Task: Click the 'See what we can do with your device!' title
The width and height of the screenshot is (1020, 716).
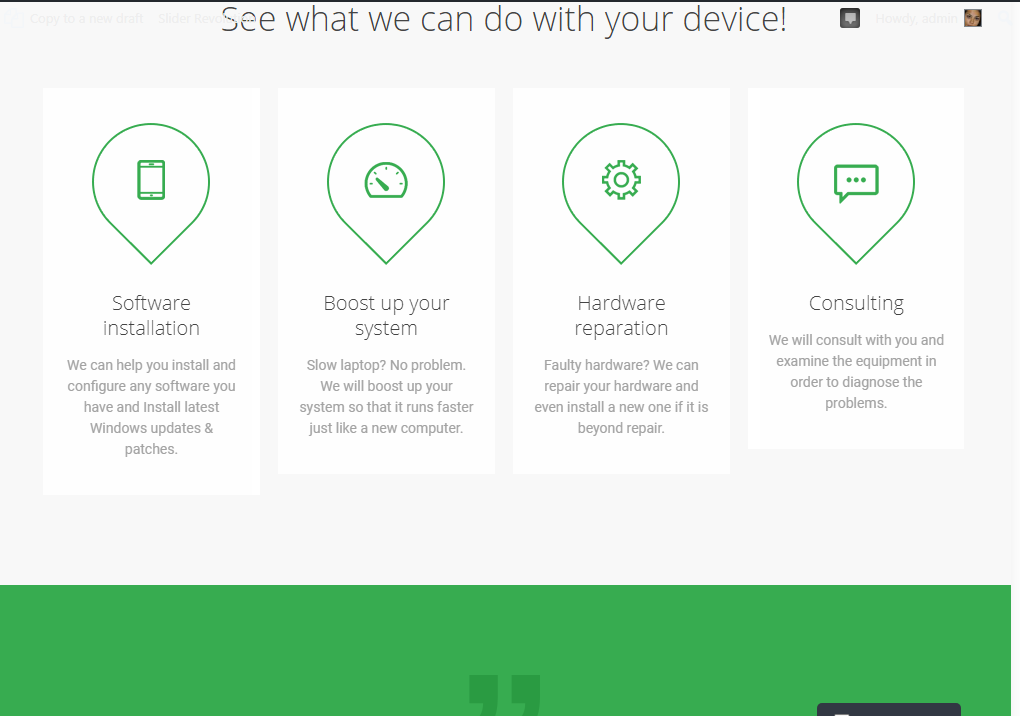Action: pos(503,20)
